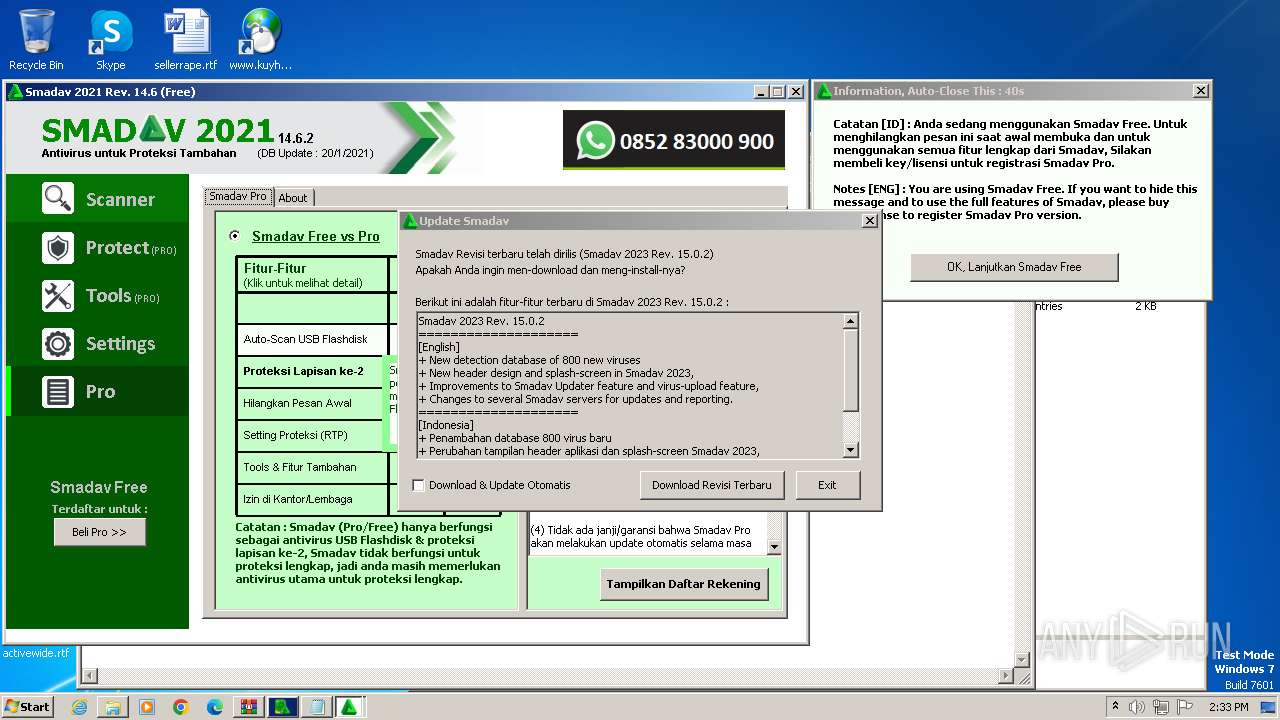The width and height of the screenshot is (1280, 720).
Task: Launch Google Chrome from the taskbar
Action: (181, 707)
